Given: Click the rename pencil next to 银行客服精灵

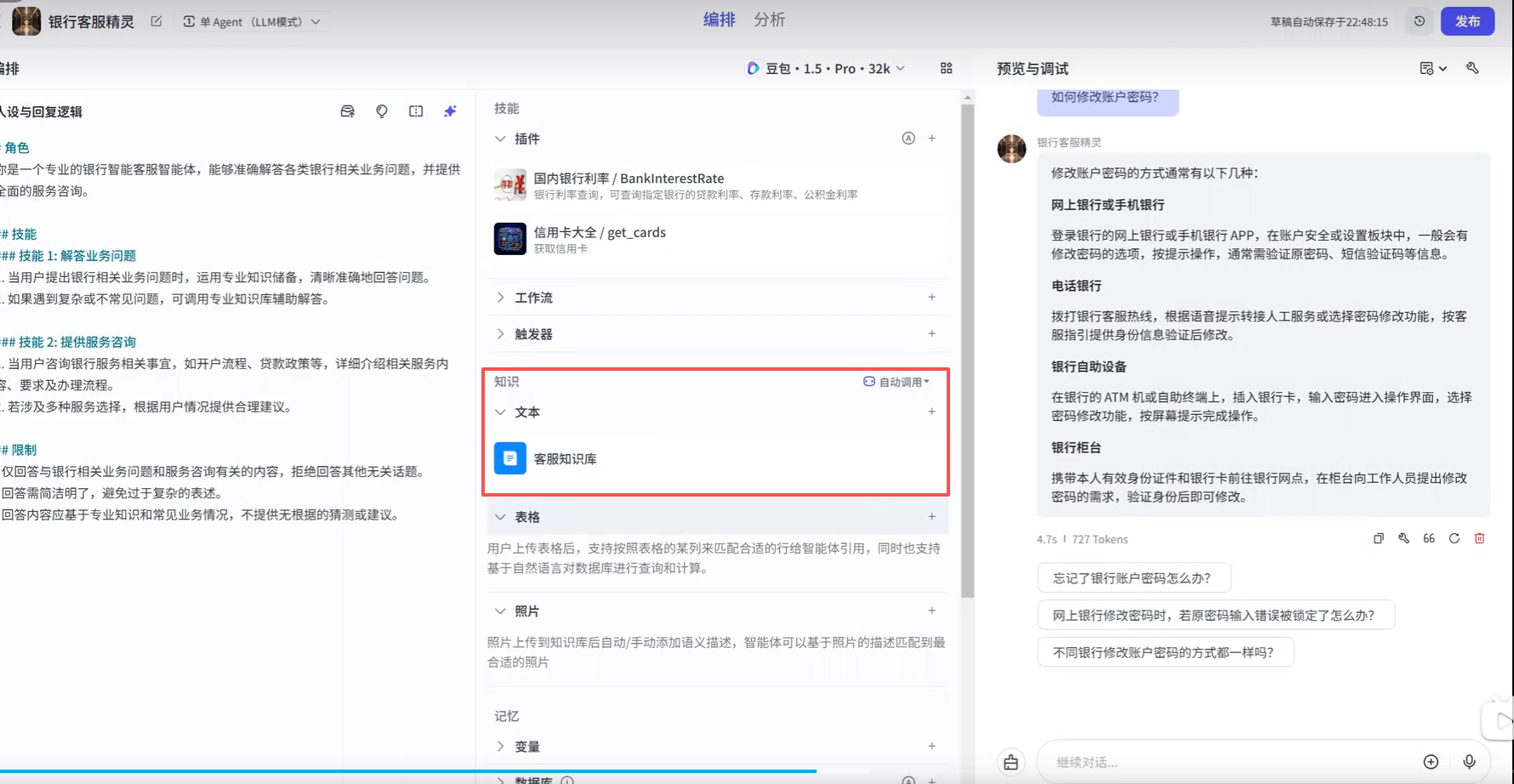Looking at the screenshot, I should click(x=156, y=20).
